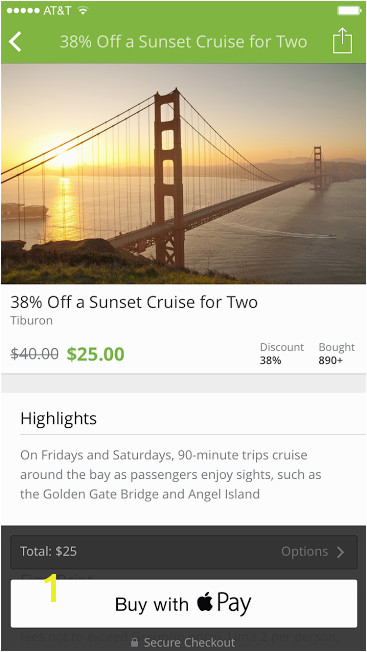Expand the Options chevron arrow

340,552
